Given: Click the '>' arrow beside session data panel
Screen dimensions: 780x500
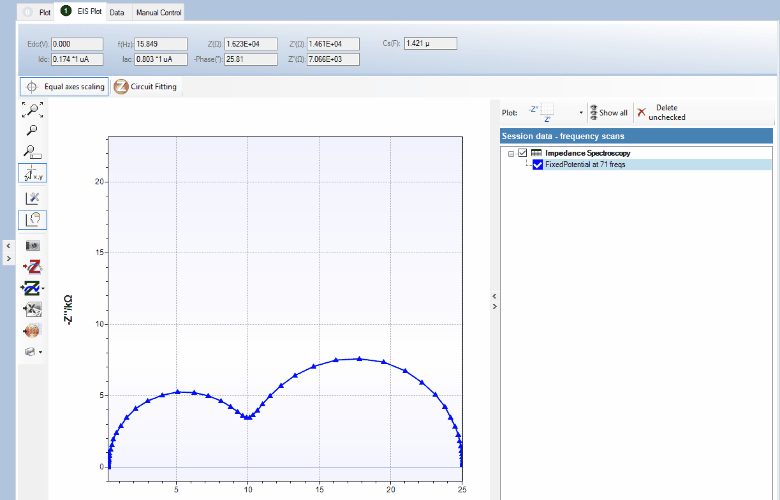Looking at the screenshot, I should pyautogui.click(x=494, y=306).
